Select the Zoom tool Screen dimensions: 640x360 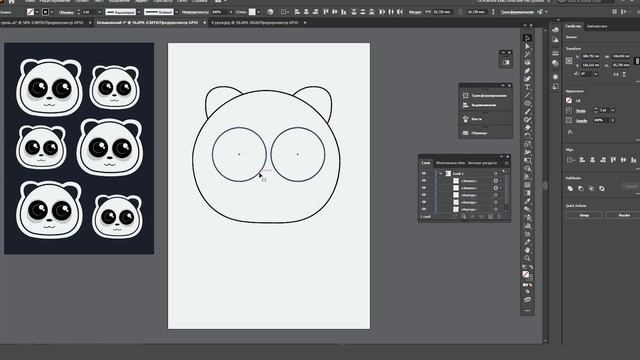[x=527, y=258]
